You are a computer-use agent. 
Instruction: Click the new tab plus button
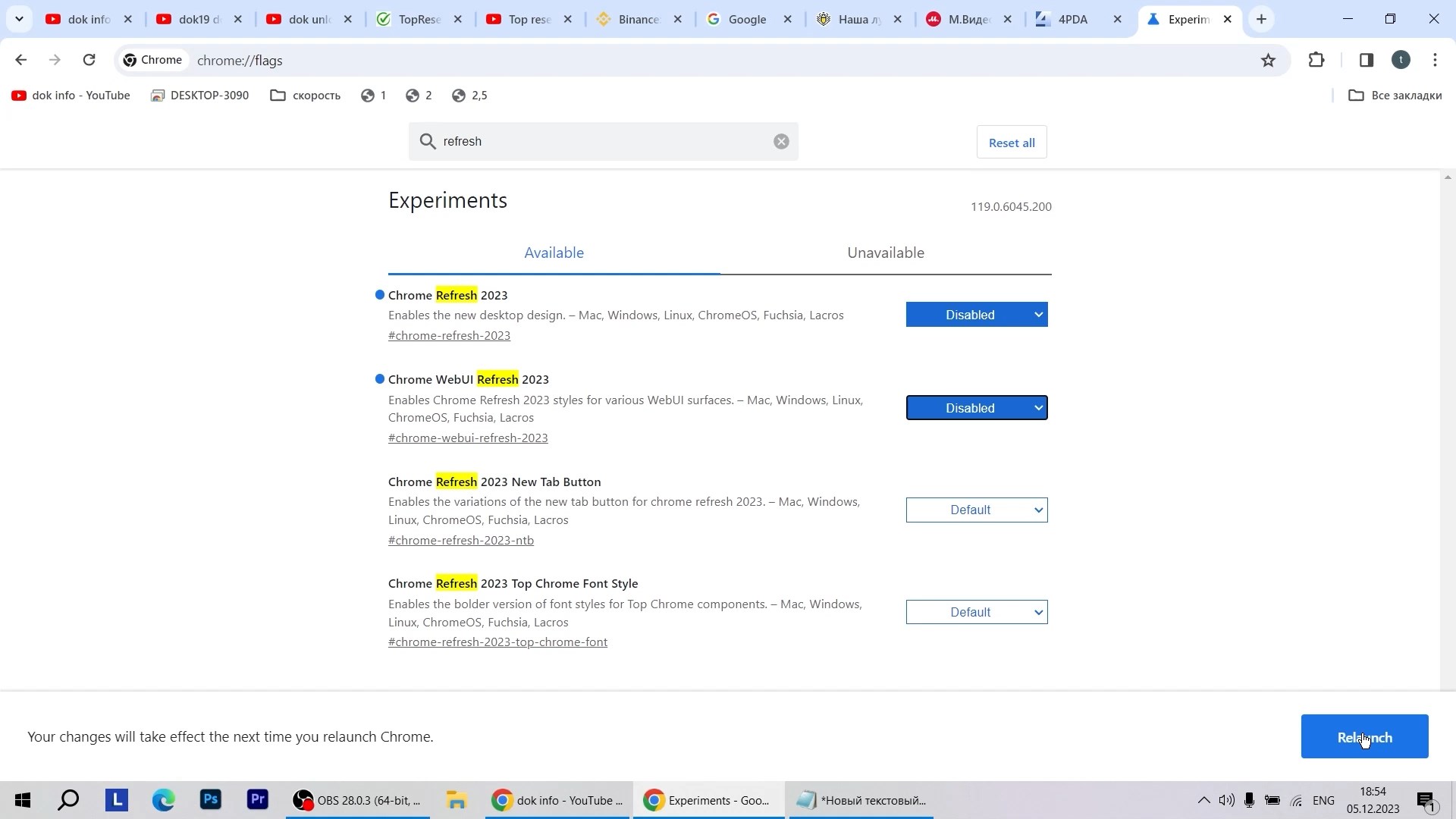(x=1262, y=20)
